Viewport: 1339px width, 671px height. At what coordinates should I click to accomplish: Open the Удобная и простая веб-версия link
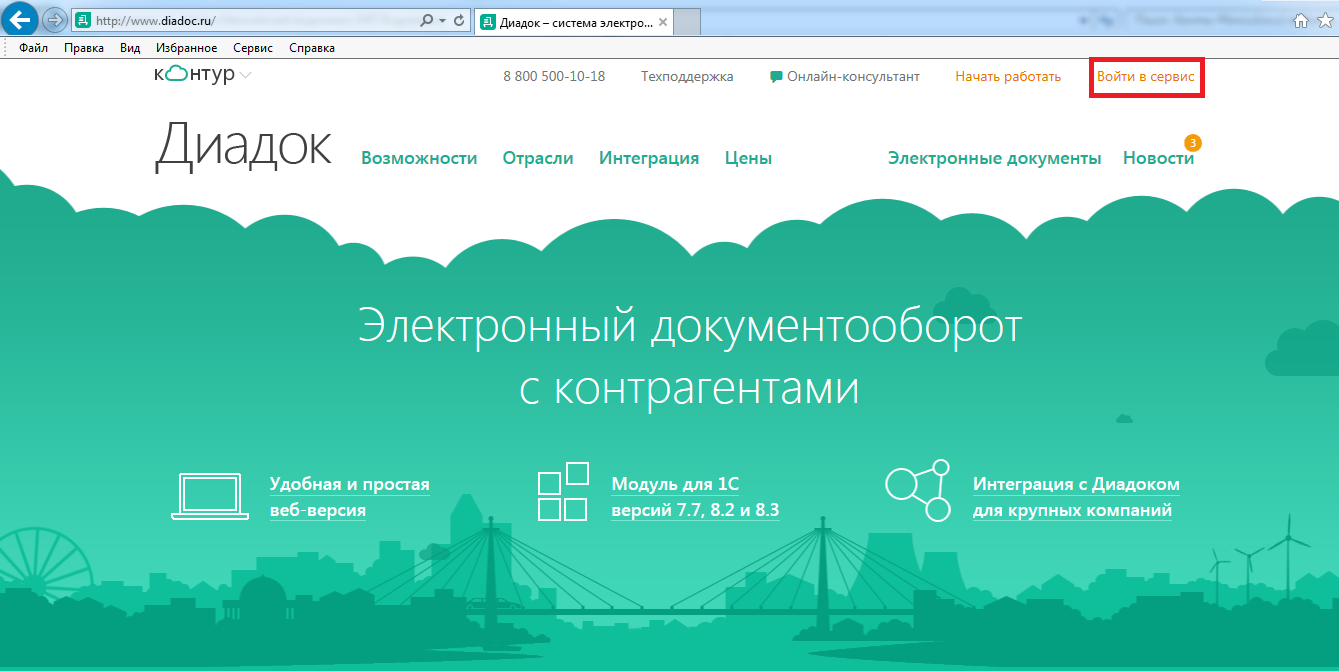[350, 497]
